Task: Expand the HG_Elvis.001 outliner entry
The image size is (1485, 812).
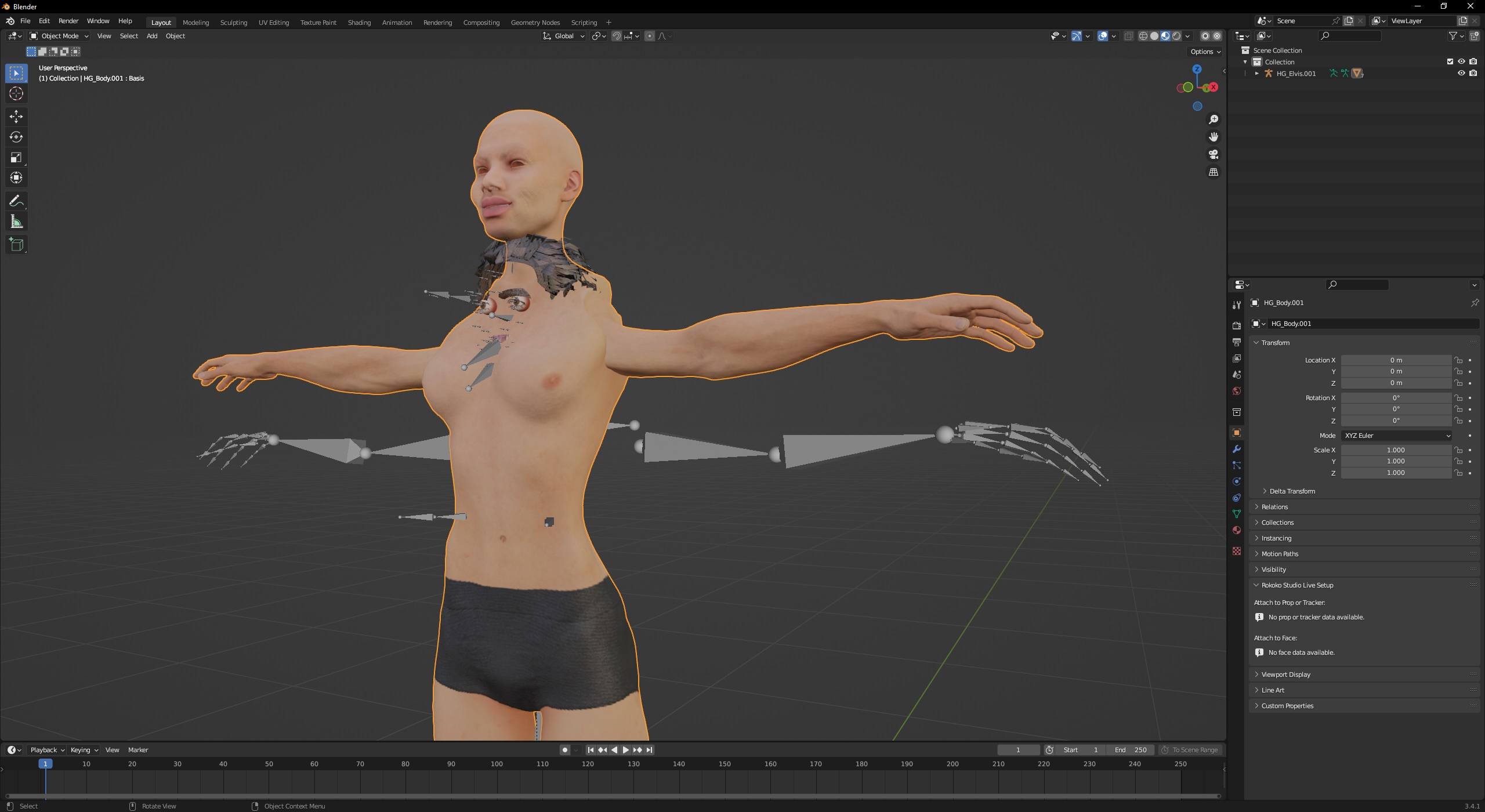Action: [1256, 73]
